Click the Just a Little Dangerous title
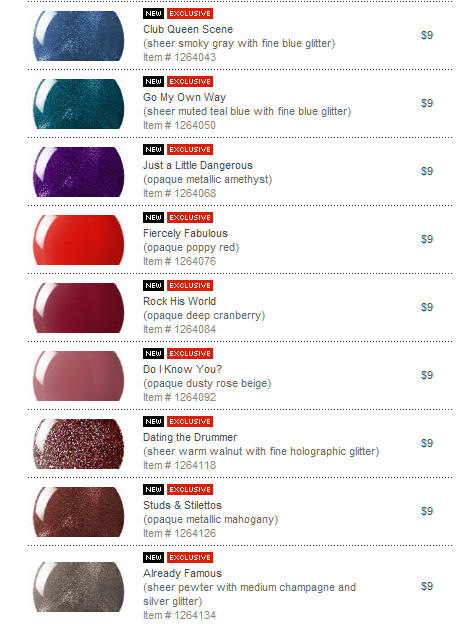Screen dimensions: 456x624 pyautogui.click(x=198, y=166)
